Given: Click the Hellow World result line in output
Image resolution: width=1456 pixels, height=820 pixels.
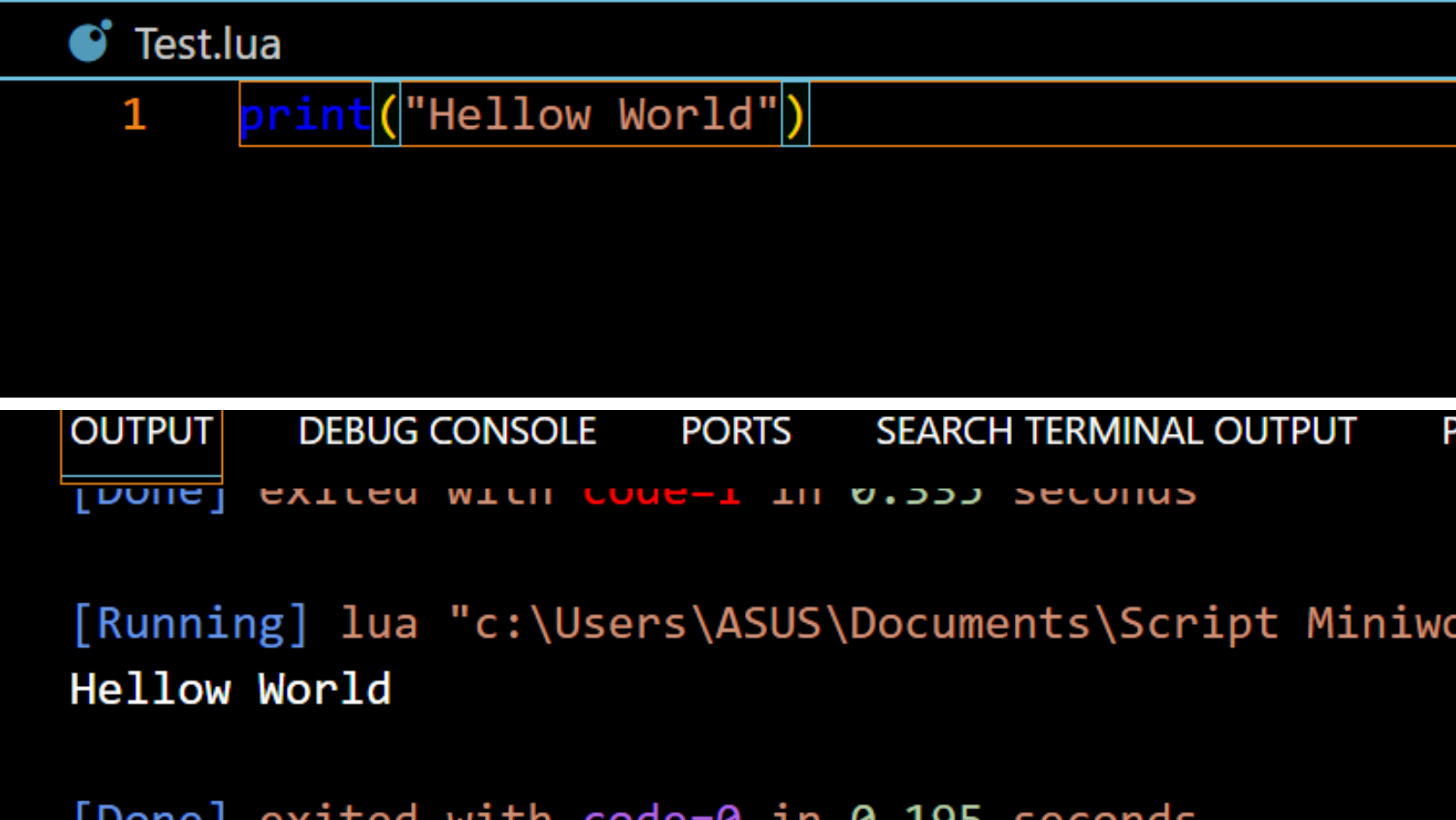Looking at the screenshot, I should [x=230, y=690].
